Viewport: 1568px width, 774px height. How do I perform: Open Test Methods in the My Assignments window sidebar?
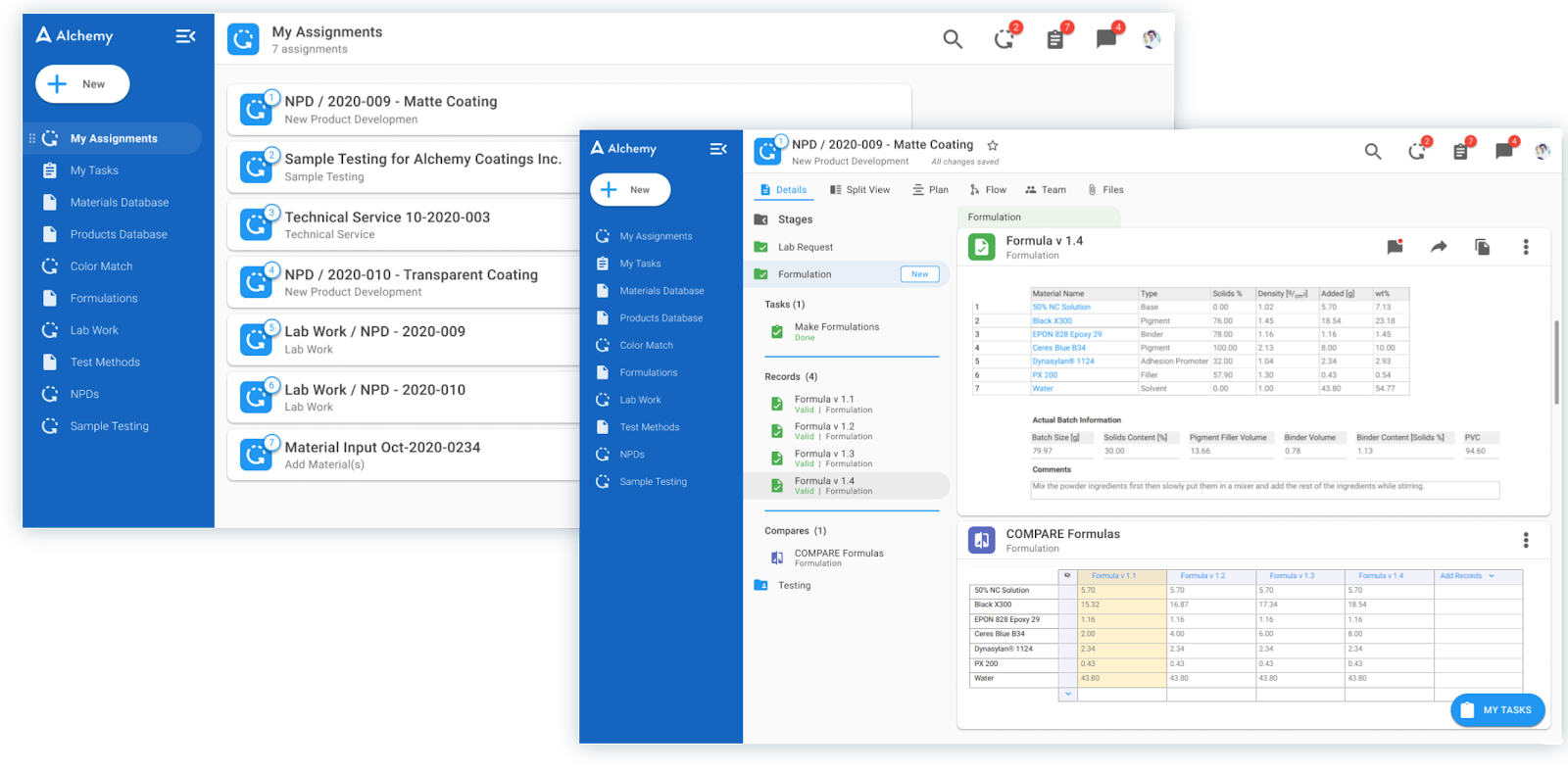point(112,363)
